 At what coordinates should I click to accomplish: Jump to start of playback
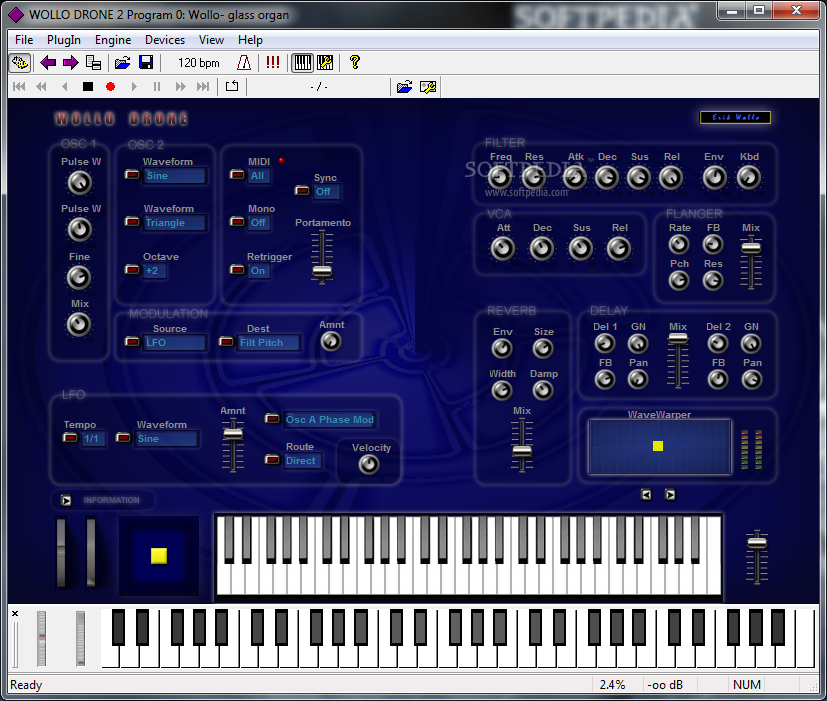19,87
